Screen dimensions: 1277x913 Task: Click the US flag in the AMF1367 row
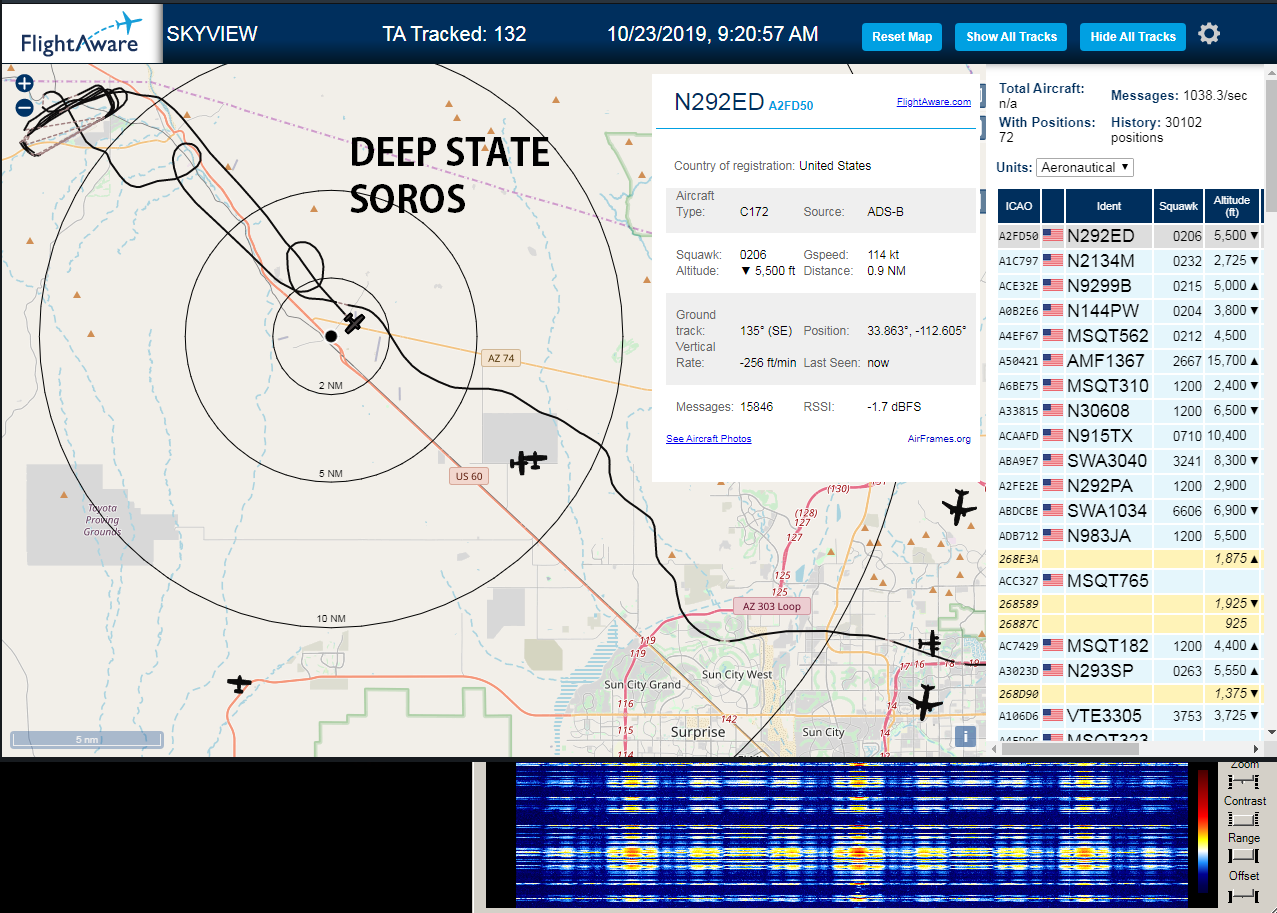click(x=1053, y=361)
